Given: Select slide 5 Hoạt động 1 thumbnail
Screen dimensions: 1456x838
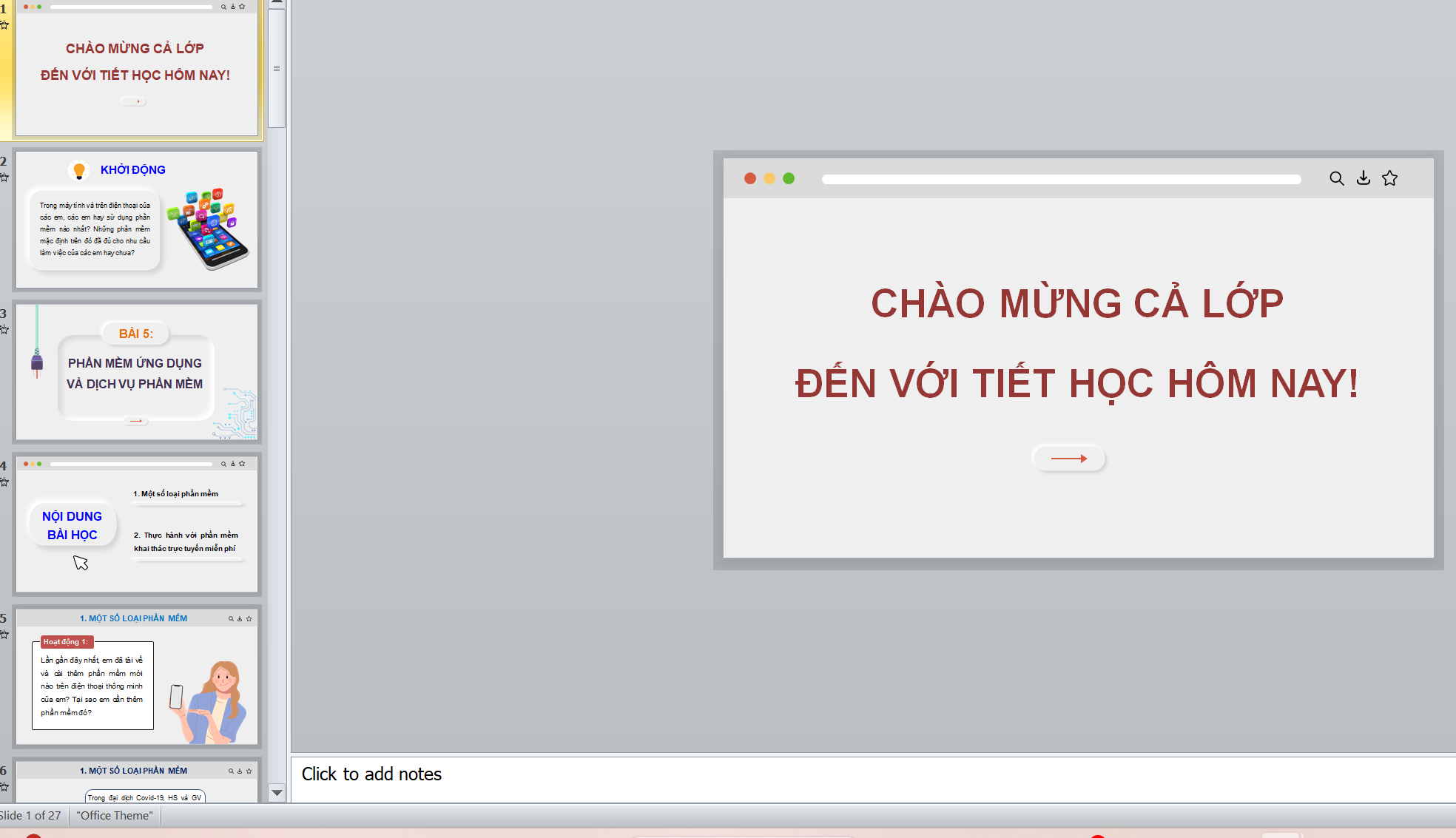Looking at the screenshot, I should [137, 677].
